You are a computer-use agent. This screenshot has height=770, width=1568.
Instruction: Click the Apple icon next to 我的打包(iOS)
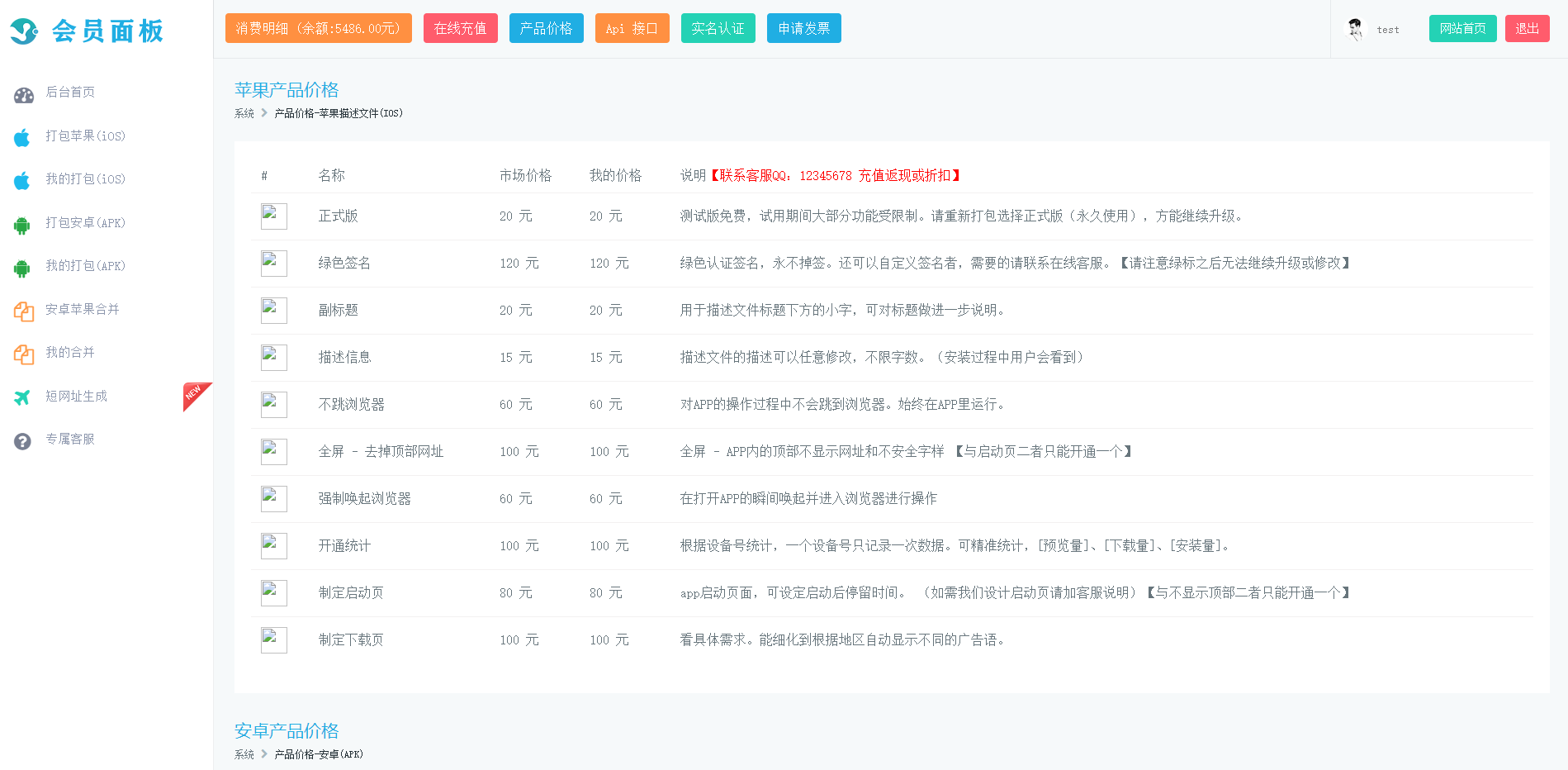22,180
